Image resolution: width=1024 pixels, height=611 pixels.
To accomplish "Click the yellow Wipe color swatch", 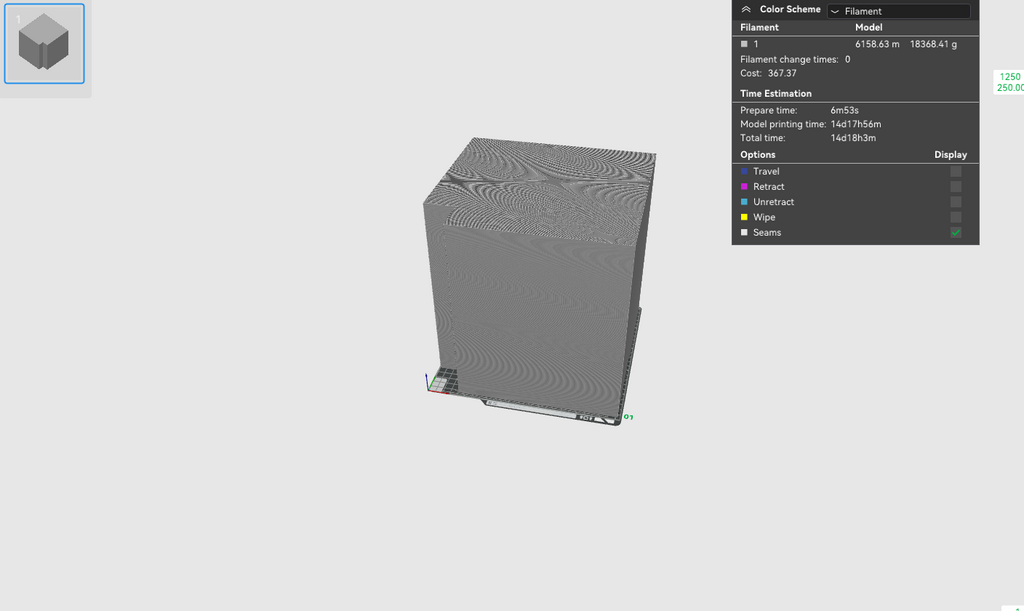I will pos(744,217).
